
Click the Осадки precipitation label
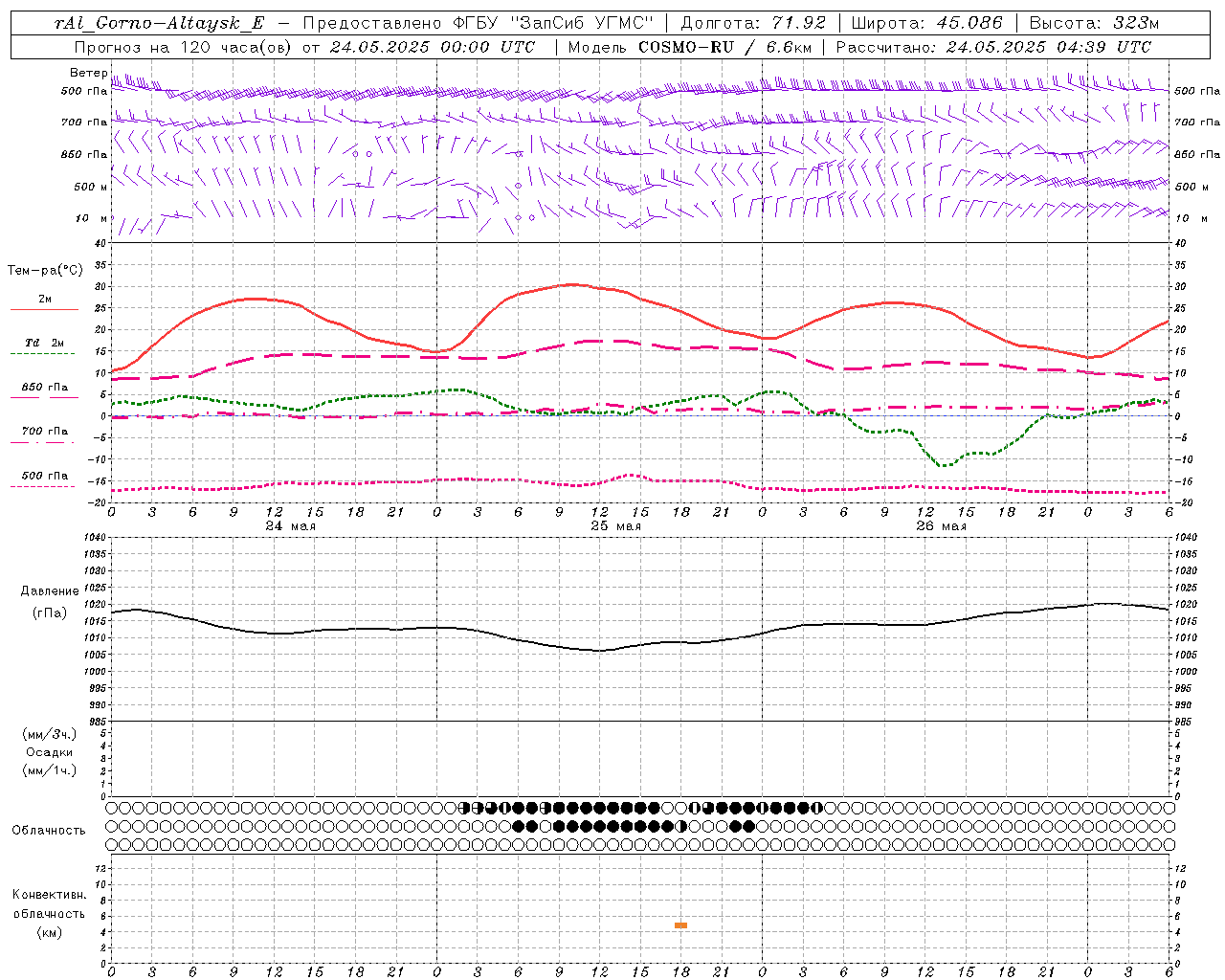pos(50,752)
